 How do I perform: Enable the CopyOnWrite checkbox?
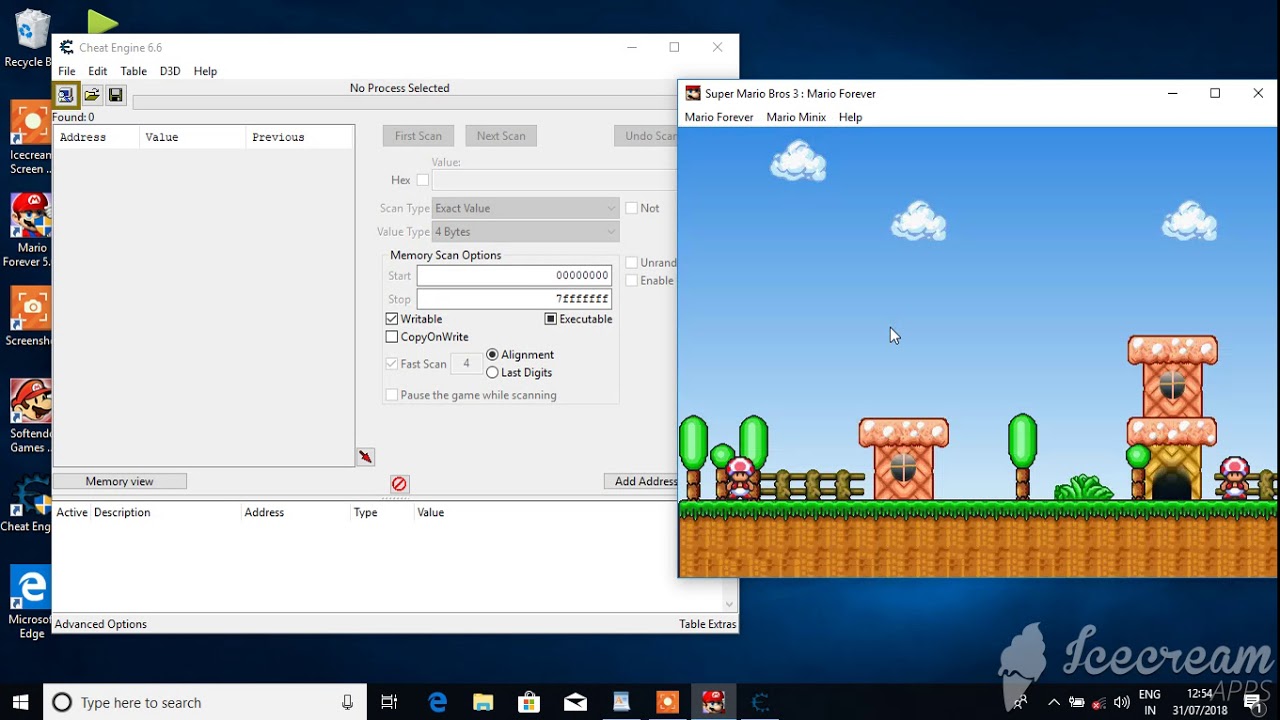click(x=392, y=337)
